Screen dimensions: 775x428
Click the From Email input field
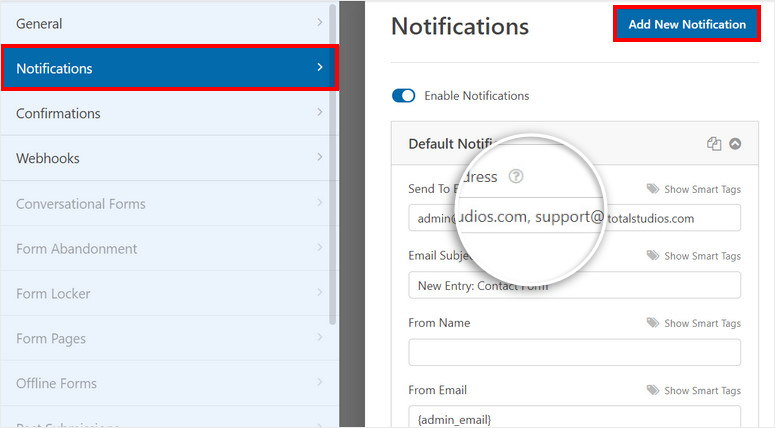(574, 418)
